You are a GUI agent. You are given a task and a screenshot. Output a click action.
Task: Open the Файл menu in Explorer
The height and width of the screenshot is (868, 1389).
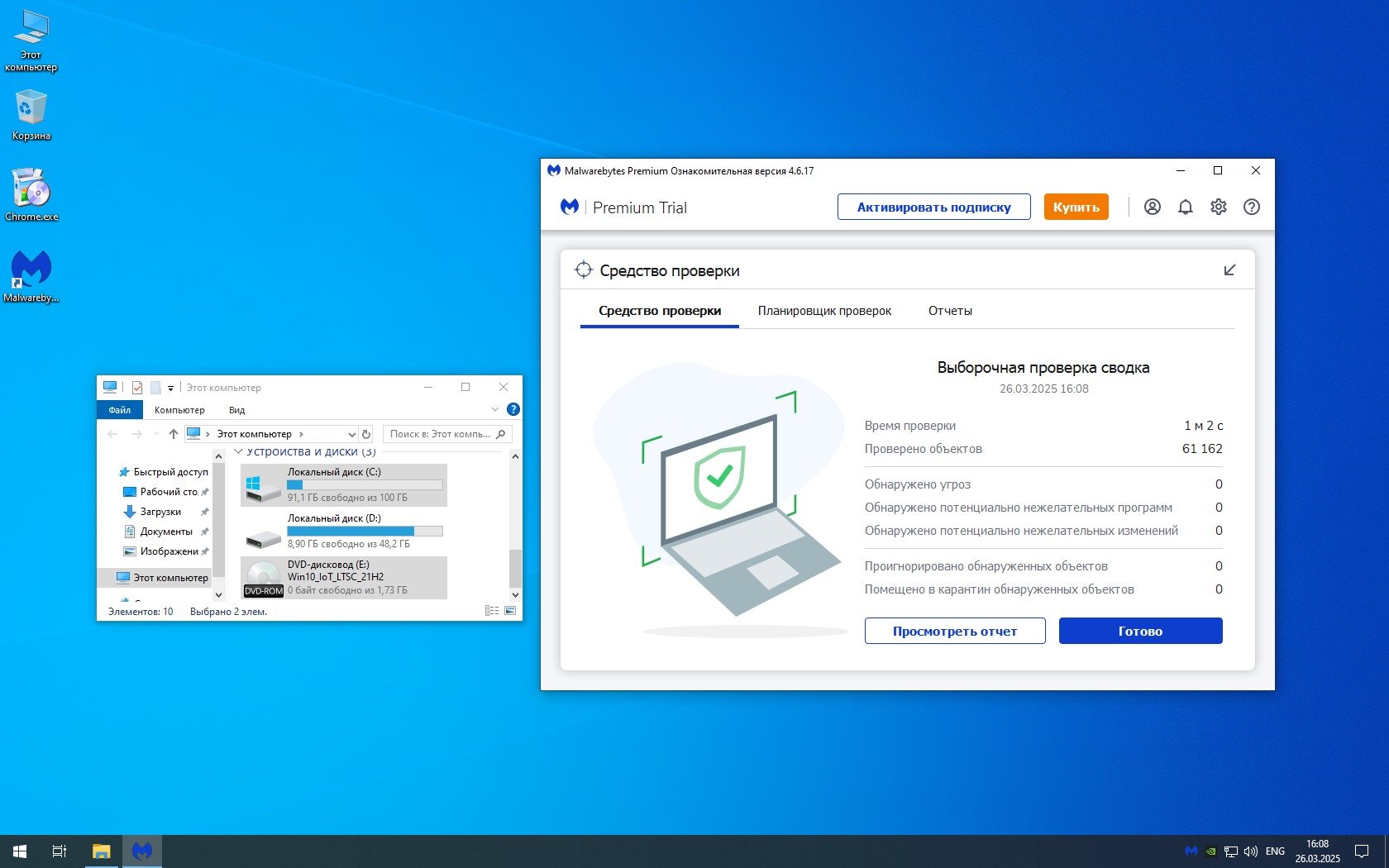[x=119, y=409]
